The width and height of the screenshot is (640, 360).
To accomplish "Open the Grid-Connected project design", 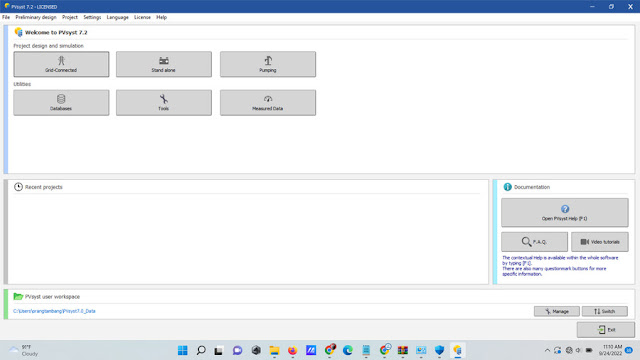I will (x=61, y=64).
